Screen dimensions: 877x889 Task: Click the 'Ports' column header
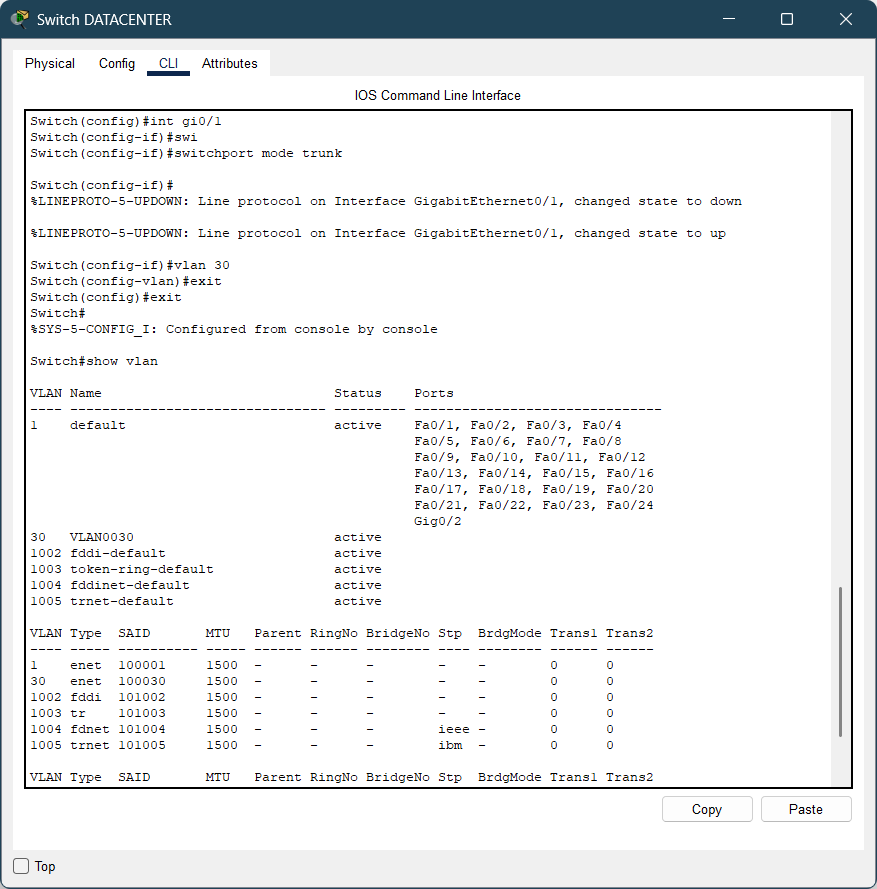[x=434, y=393]
